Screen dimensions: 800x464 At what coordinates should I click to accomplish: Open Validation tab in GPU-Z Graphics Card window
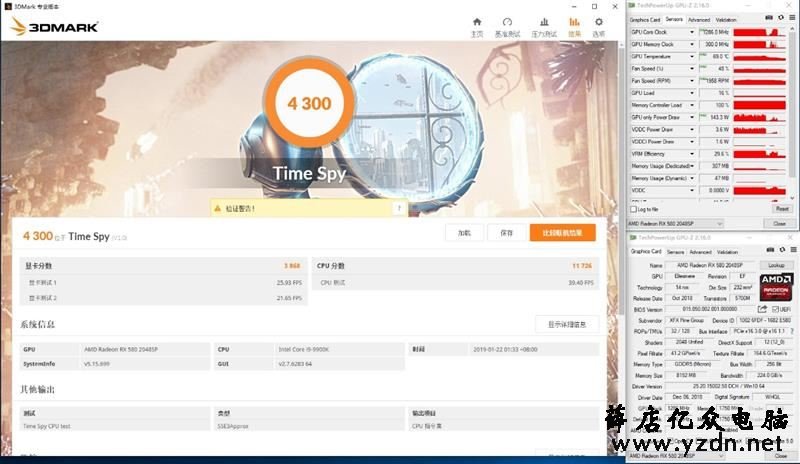[728, 252]
